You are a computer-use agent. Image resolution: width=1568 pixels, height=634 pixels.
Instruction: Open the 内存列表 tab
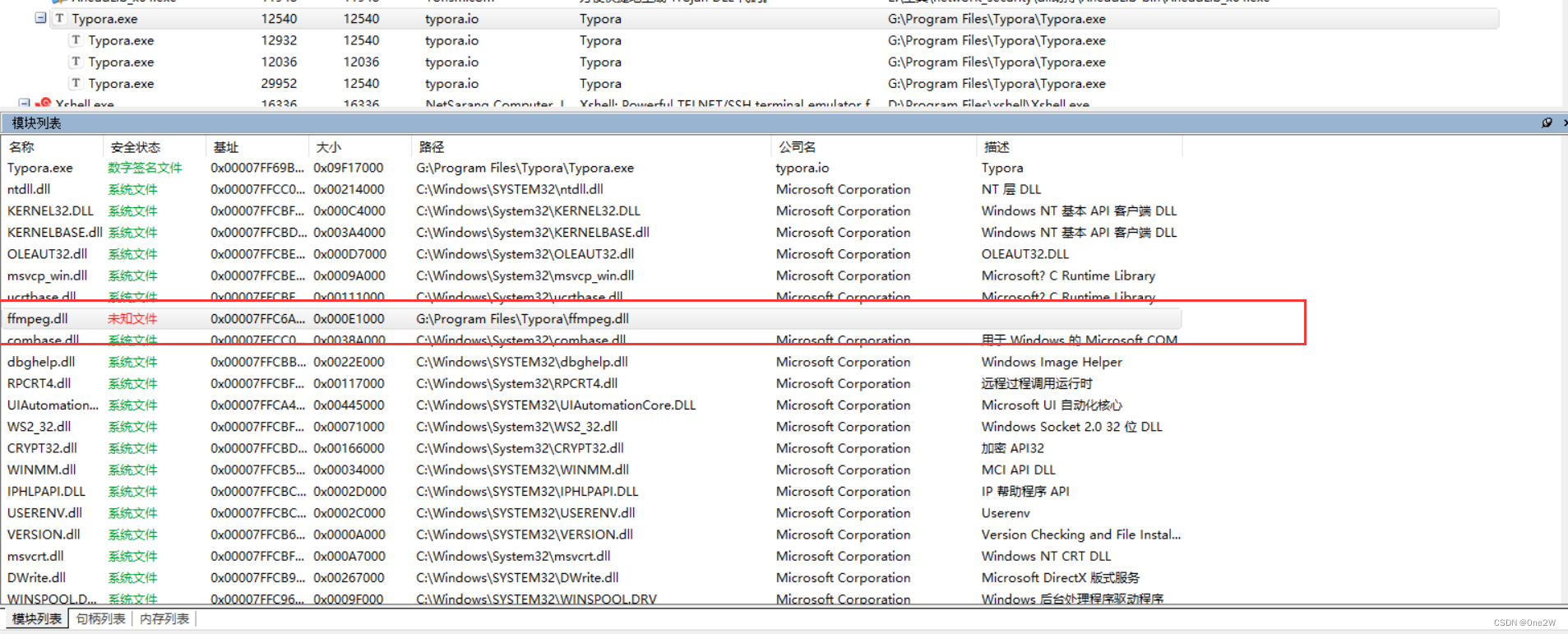164,618
